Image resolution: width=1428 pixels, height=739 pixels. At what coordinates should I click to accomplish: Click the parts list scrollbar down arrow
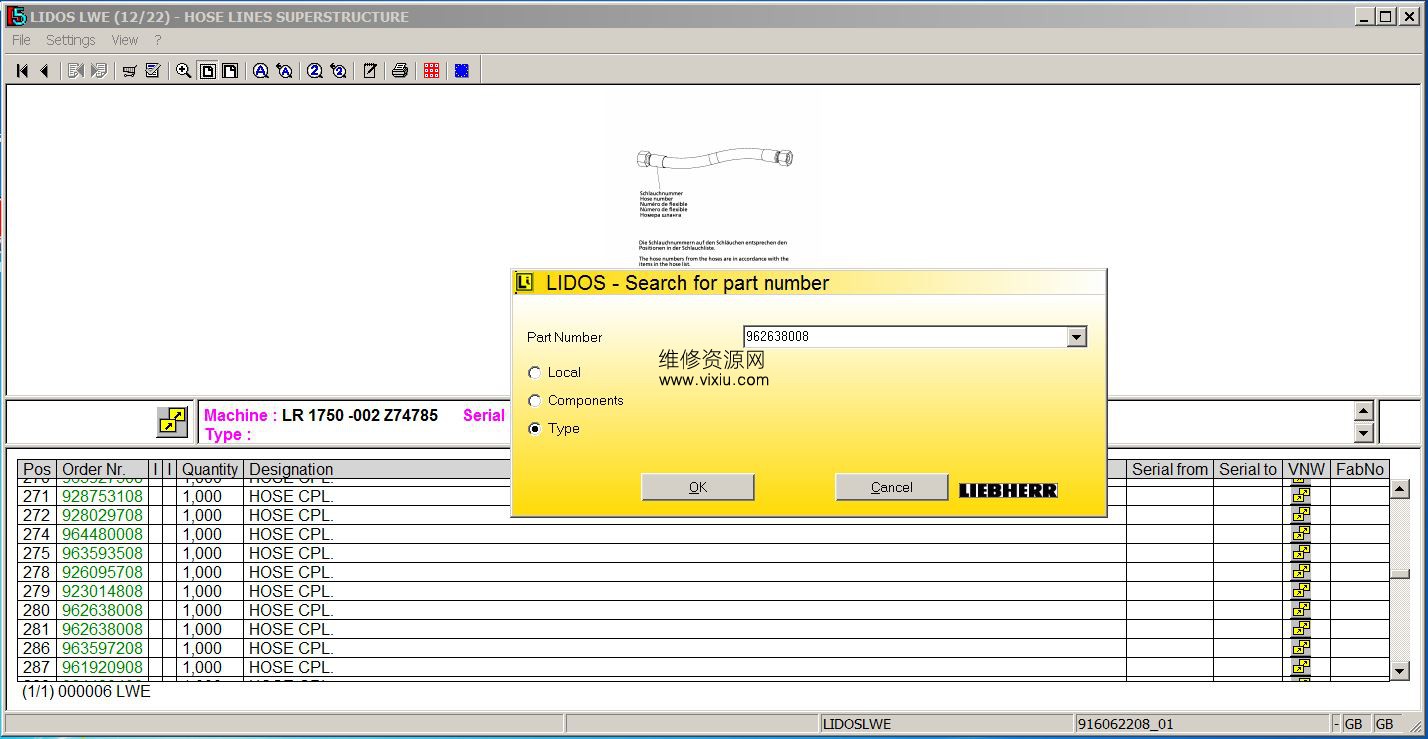click(1400, 671)
